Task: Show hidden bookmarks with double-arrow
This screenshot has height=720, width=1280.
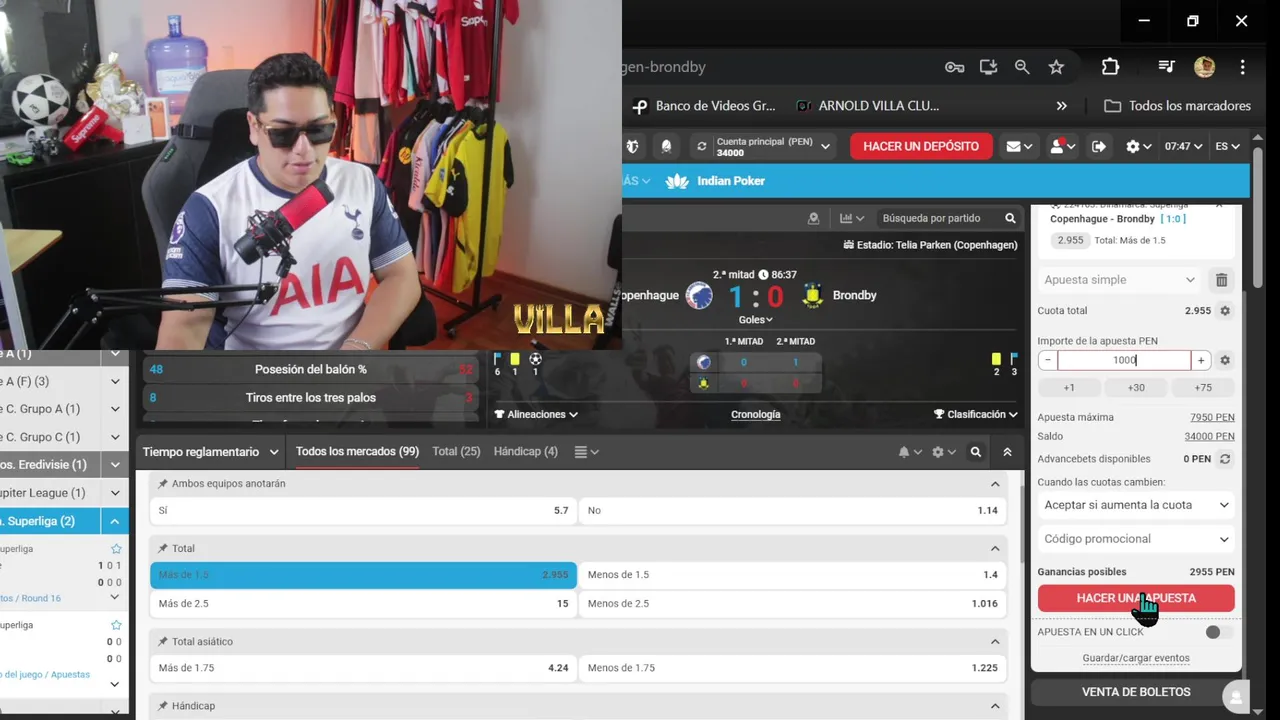Action: (1062, 106)
